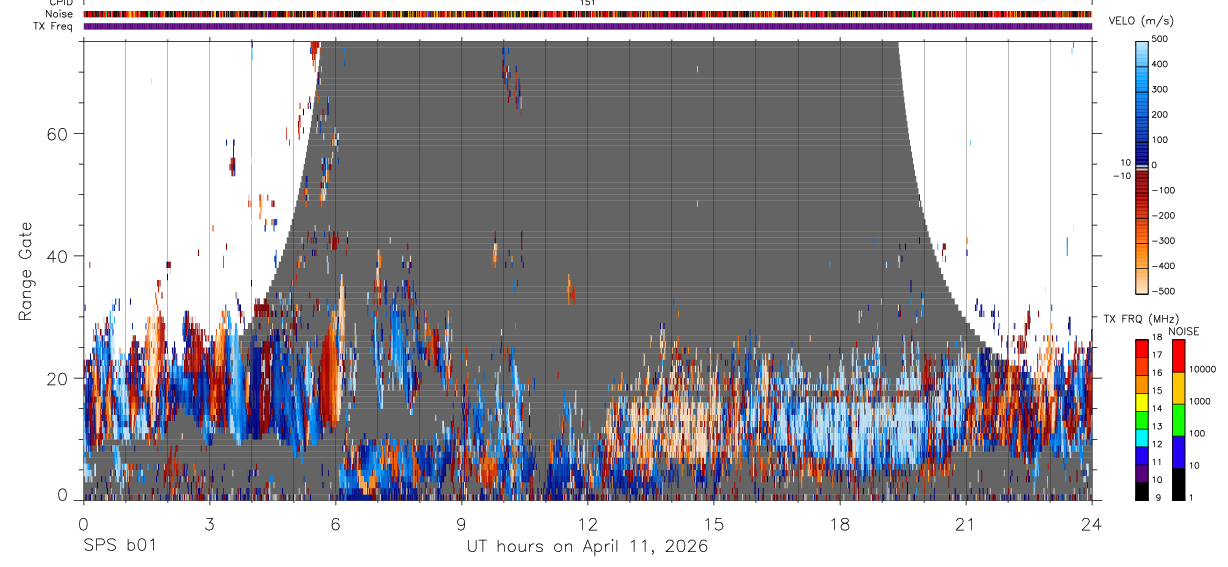1228x567 pixels.
Task: Click the pale orange bottom of velocity colorbar
Action: click(x=1142, y=283)
